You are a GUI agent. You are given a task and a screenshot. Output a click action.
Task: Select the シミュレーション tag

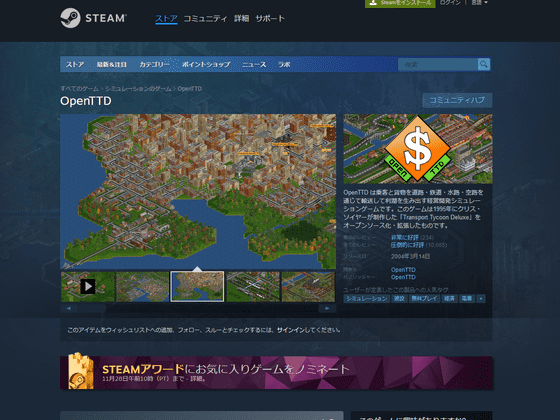coord(366,299)
